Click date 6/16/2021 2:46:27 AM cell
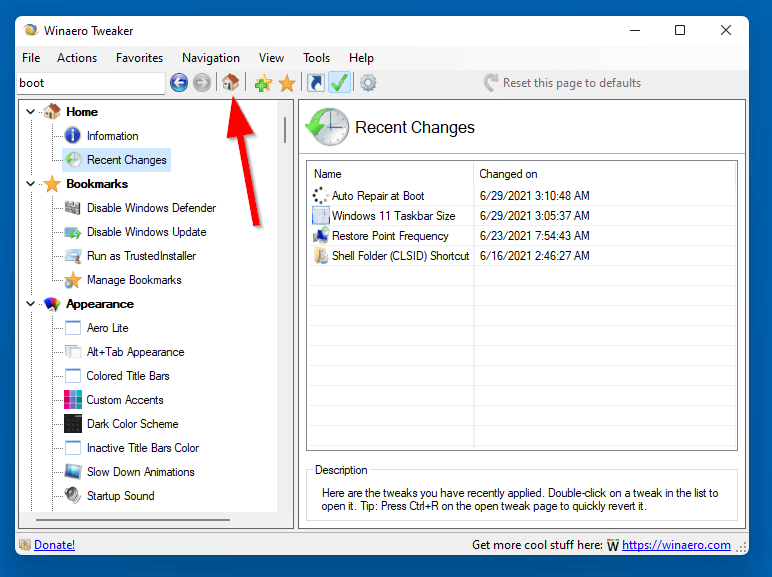The width and height of the screenshot is (772, 577). point(534,256)
